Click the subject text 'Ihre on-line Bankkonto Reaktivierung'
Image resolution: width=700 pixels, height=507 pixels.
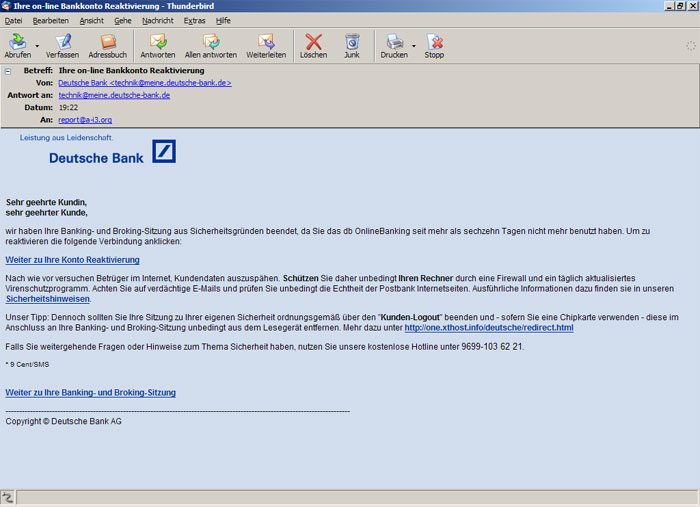click(132, 71)
